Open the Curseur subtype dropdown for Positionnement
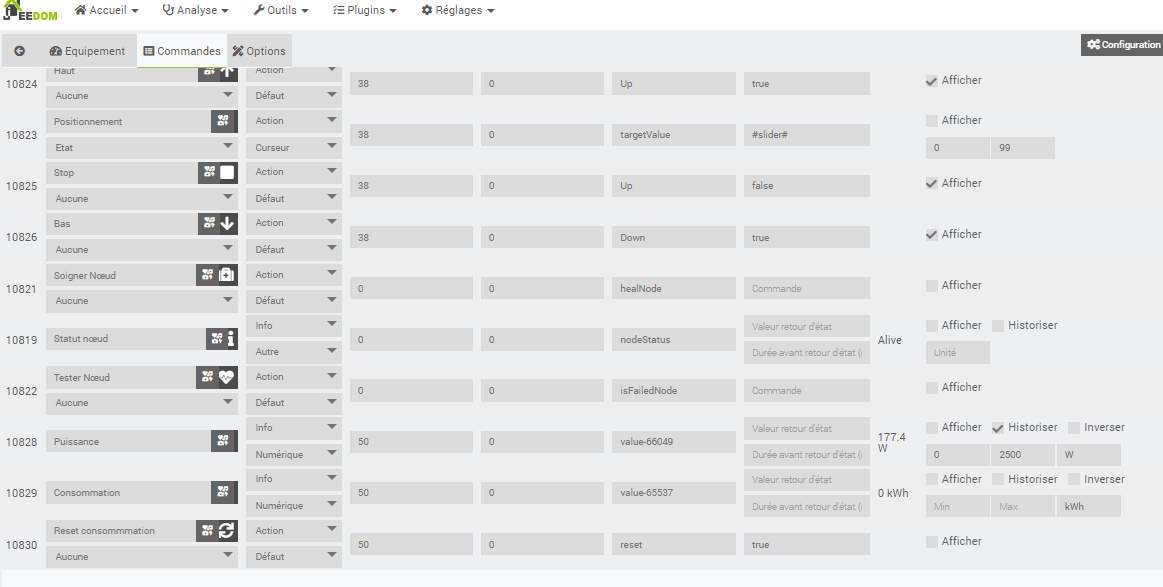Screen dimensions: 1163x587 click(x=294, y=147)
